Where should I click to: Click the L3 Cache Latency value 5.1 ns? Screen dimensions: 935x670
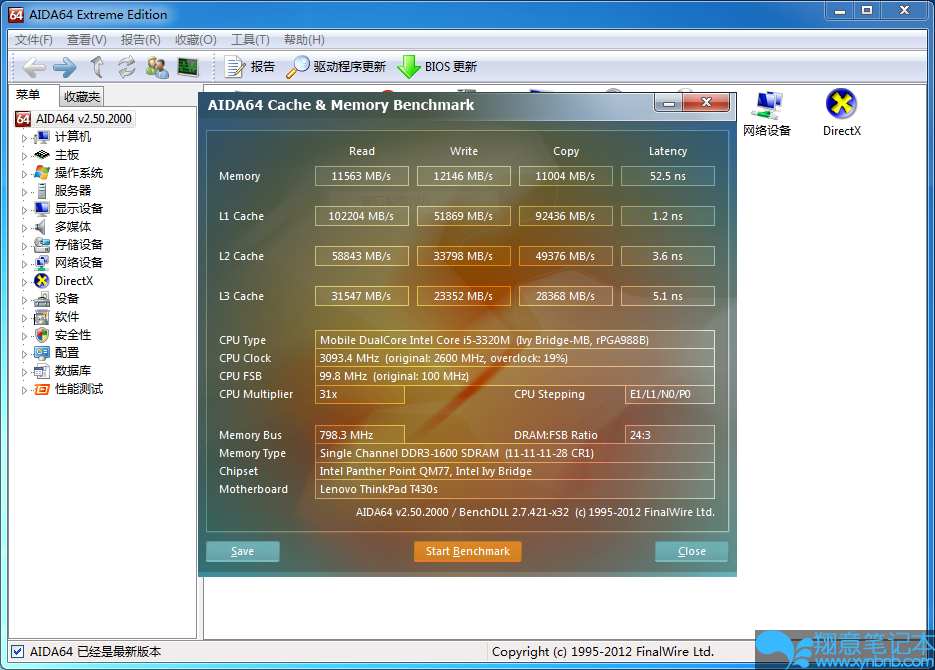tap(667, 296)
